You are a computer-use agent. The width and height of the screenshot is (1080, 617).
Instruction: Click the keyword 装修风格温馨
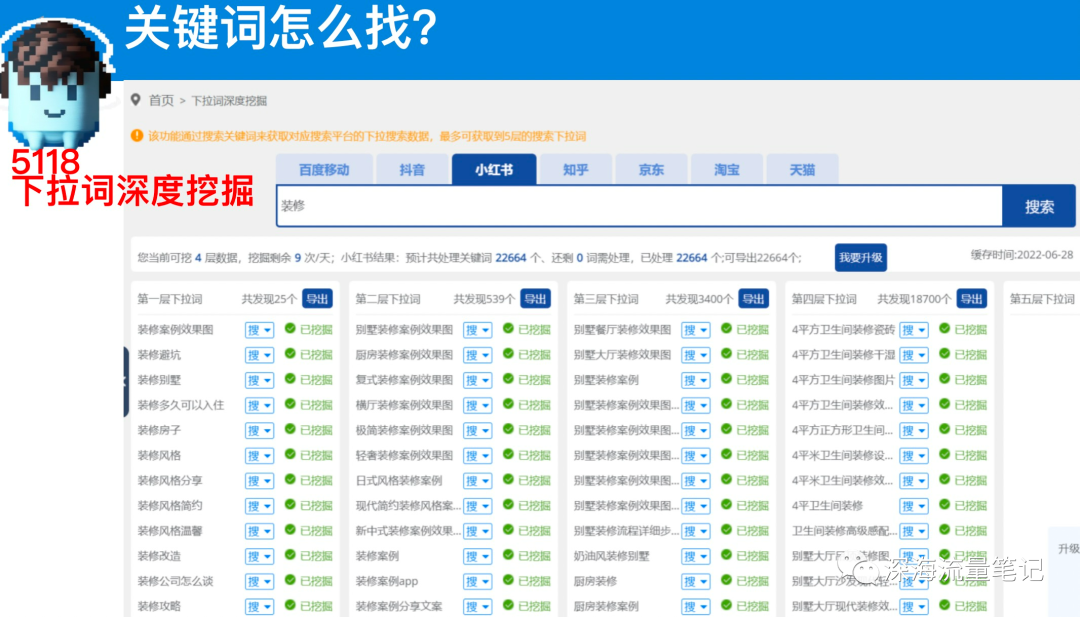tap(169, 531)
